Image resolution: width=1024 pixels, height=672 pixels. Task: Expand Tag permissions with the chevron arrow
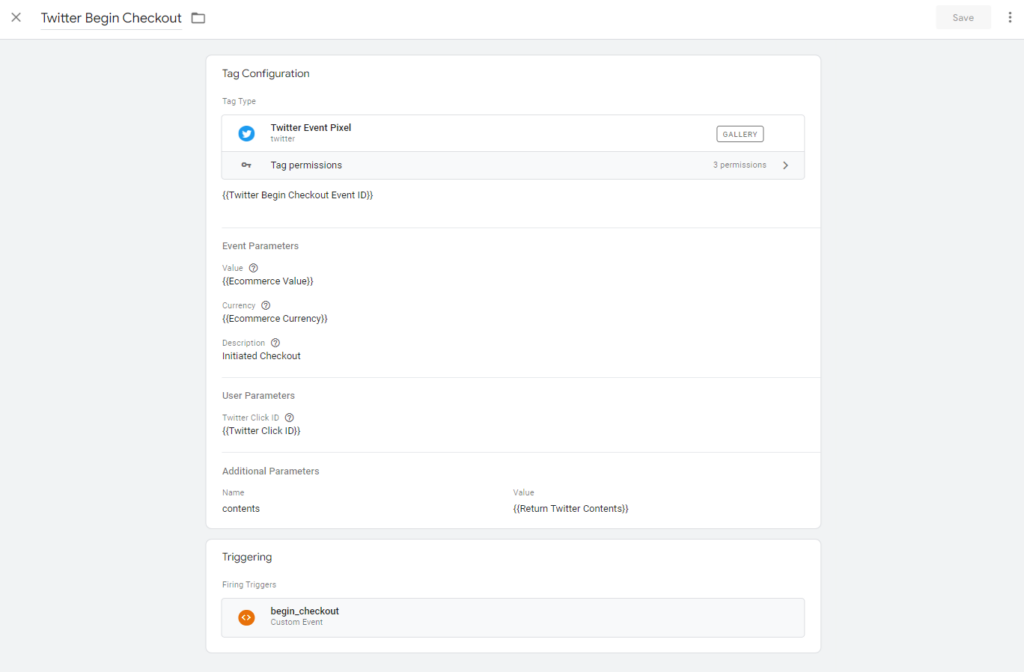point(785,165)
